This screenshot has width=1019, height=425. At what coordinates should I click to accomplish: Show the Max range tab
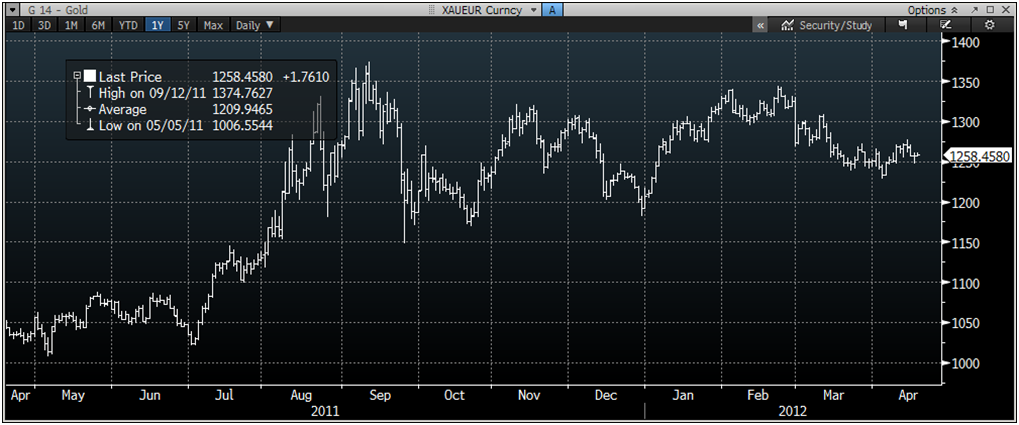[x=212, y=24]
